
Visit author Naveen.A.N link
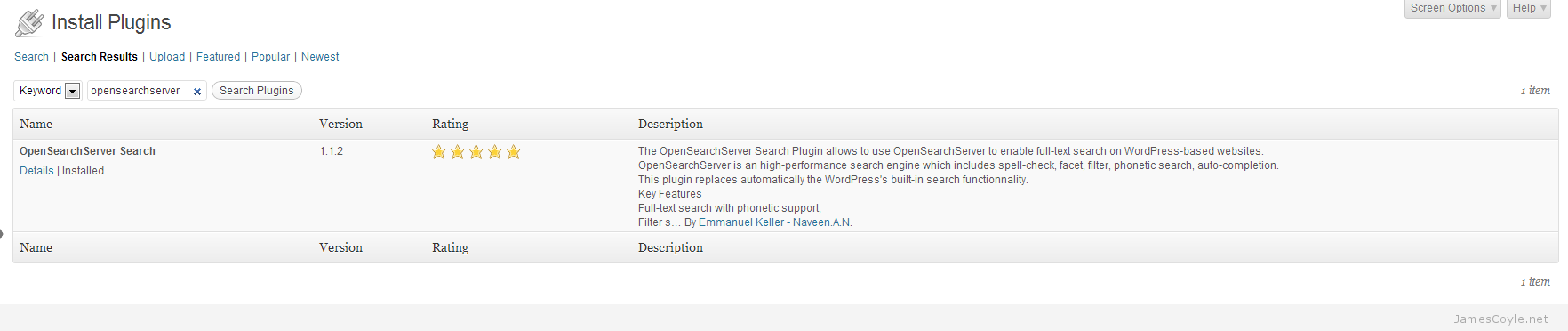click(822, 222)
